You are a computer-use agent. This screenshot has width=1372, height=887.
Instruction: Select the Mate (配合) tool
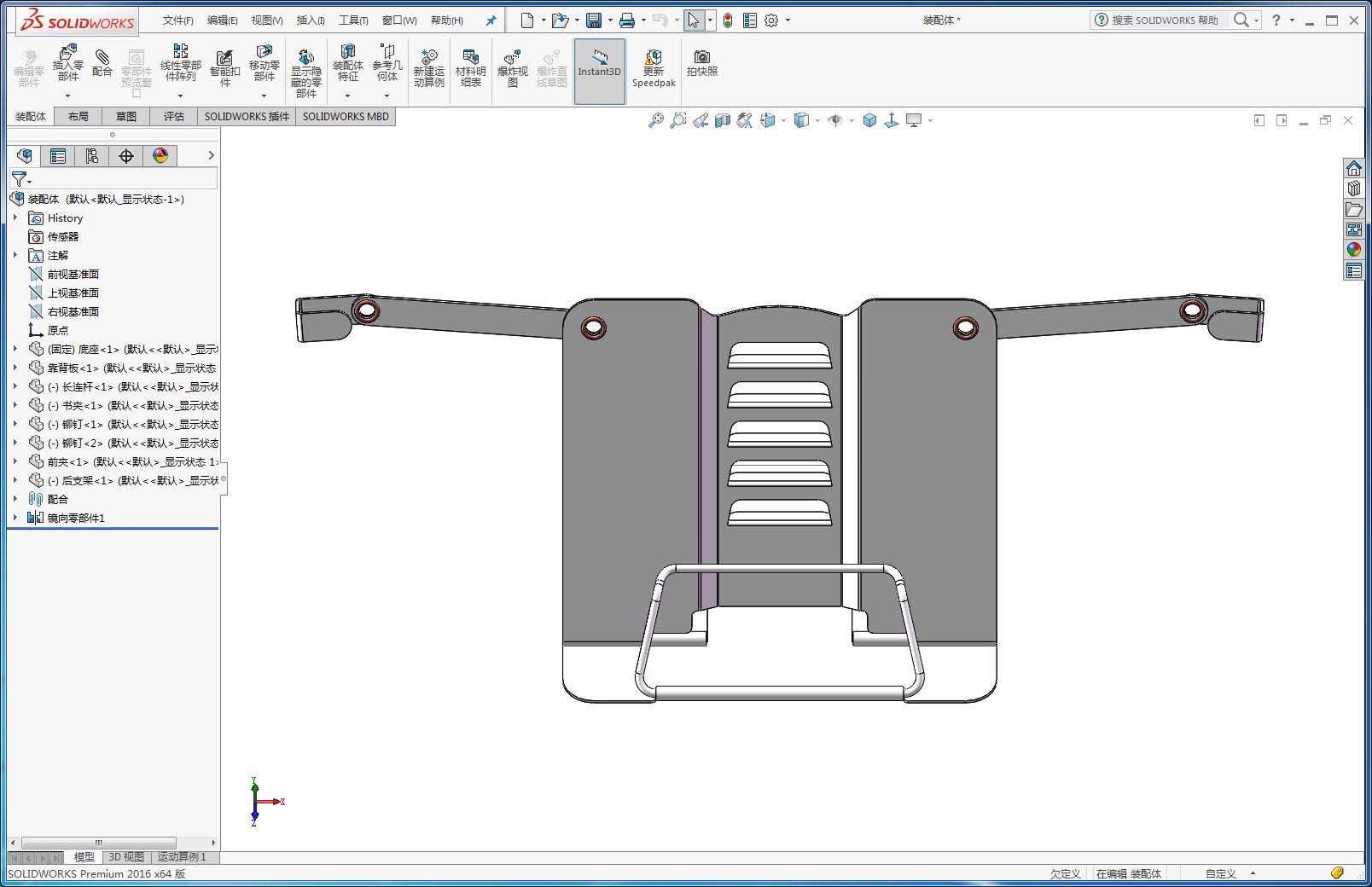click(102, 64)
